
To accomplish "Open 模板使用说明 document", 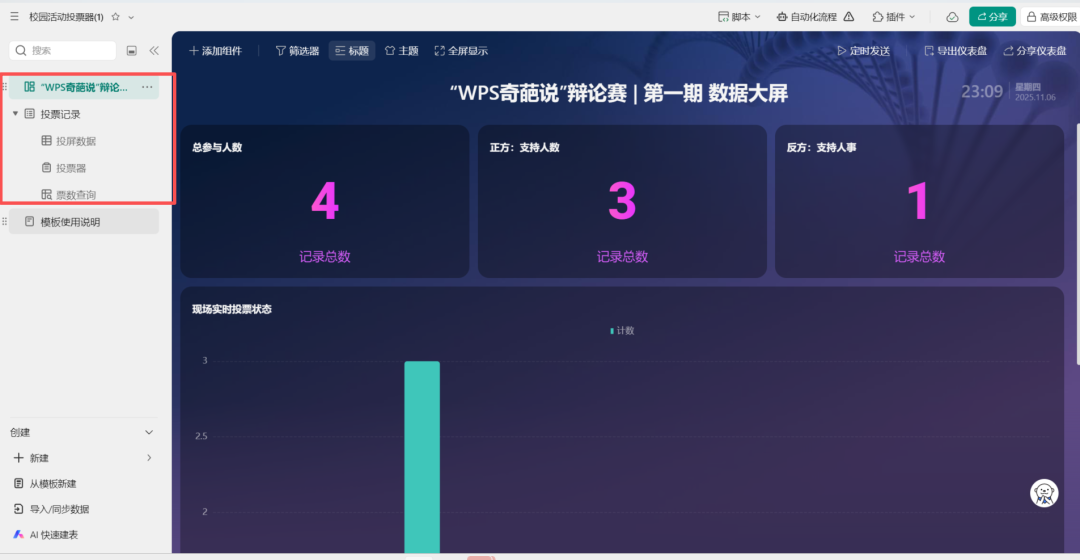I will 83,222.
